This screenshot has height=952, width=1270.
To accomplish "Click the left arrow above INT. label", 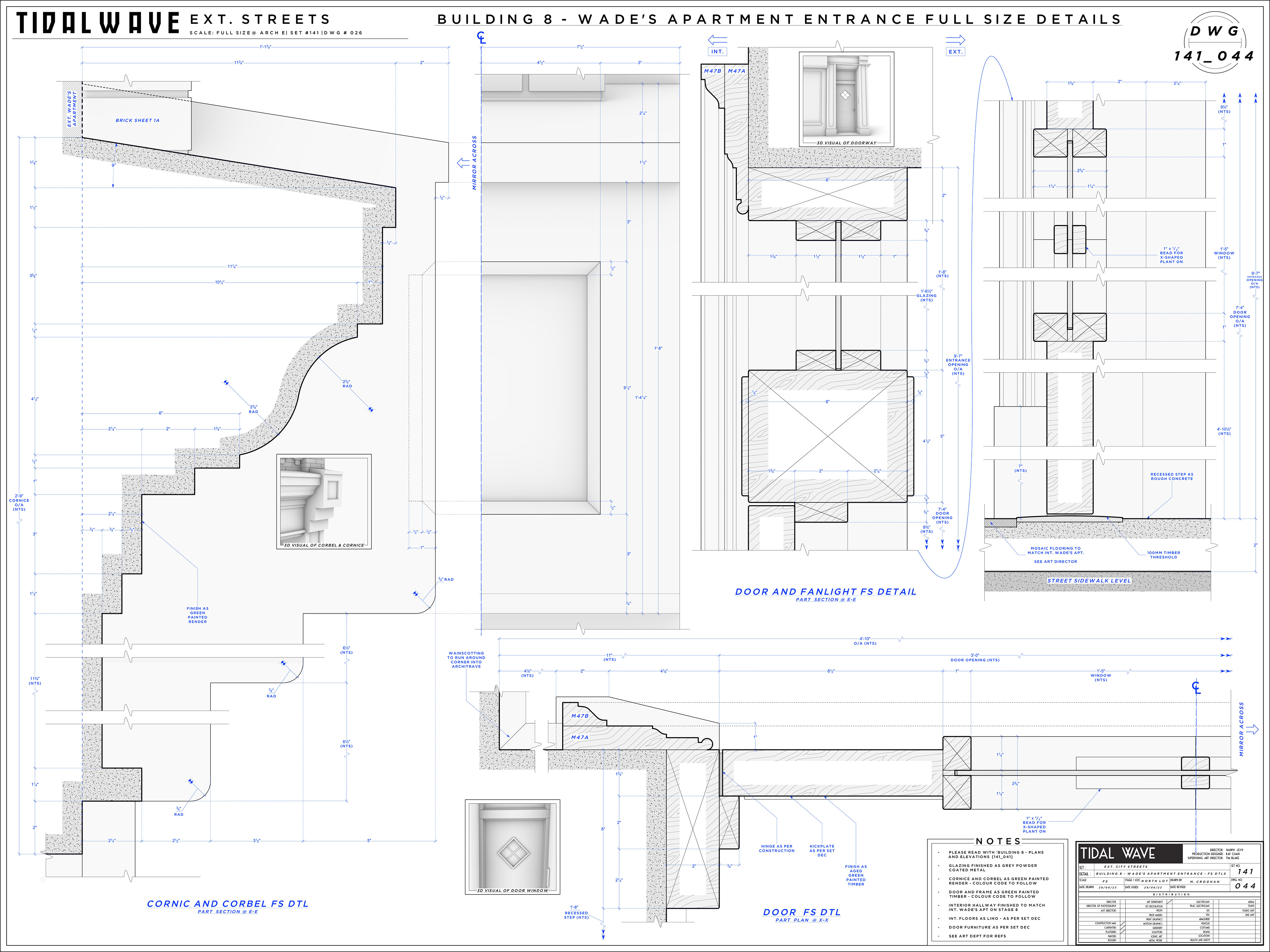I will point(717,40).
